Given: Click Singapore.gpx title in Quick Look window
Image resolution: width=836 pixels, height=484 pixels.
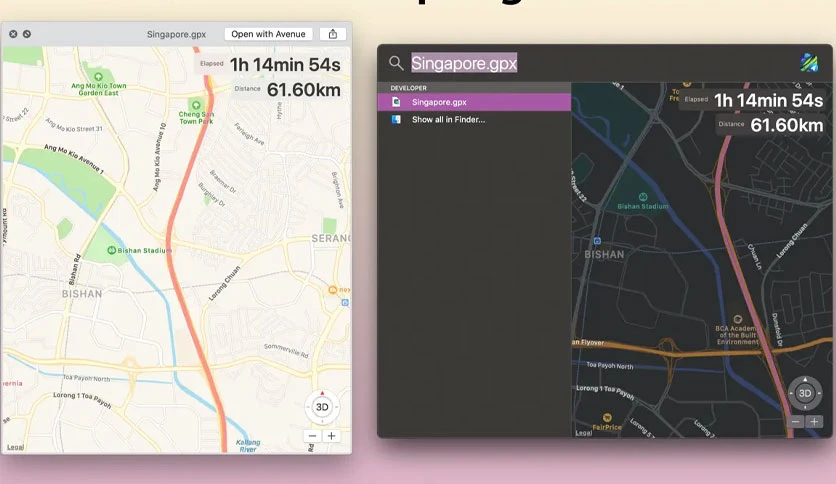Looking at the screenshot, I should (x=176, y=34).
